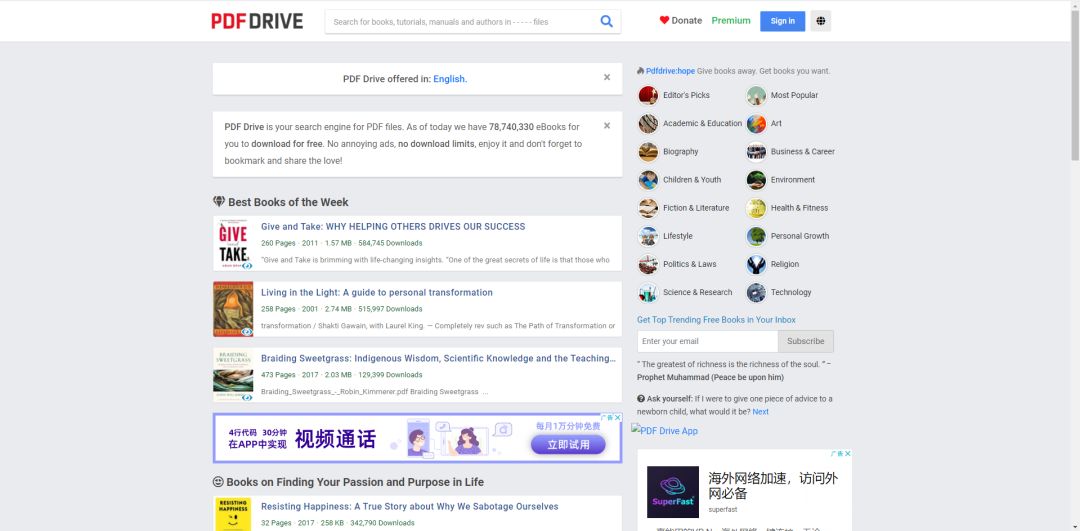Open Environment category icon
The height and width of the screenshot is (531, 1080).
pos(756,180)
